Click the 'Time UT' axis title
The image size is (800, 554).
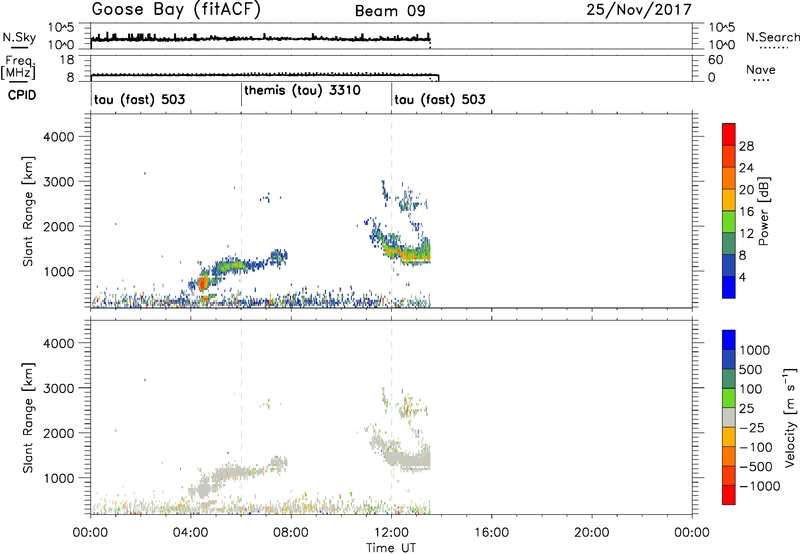point(391,548)
